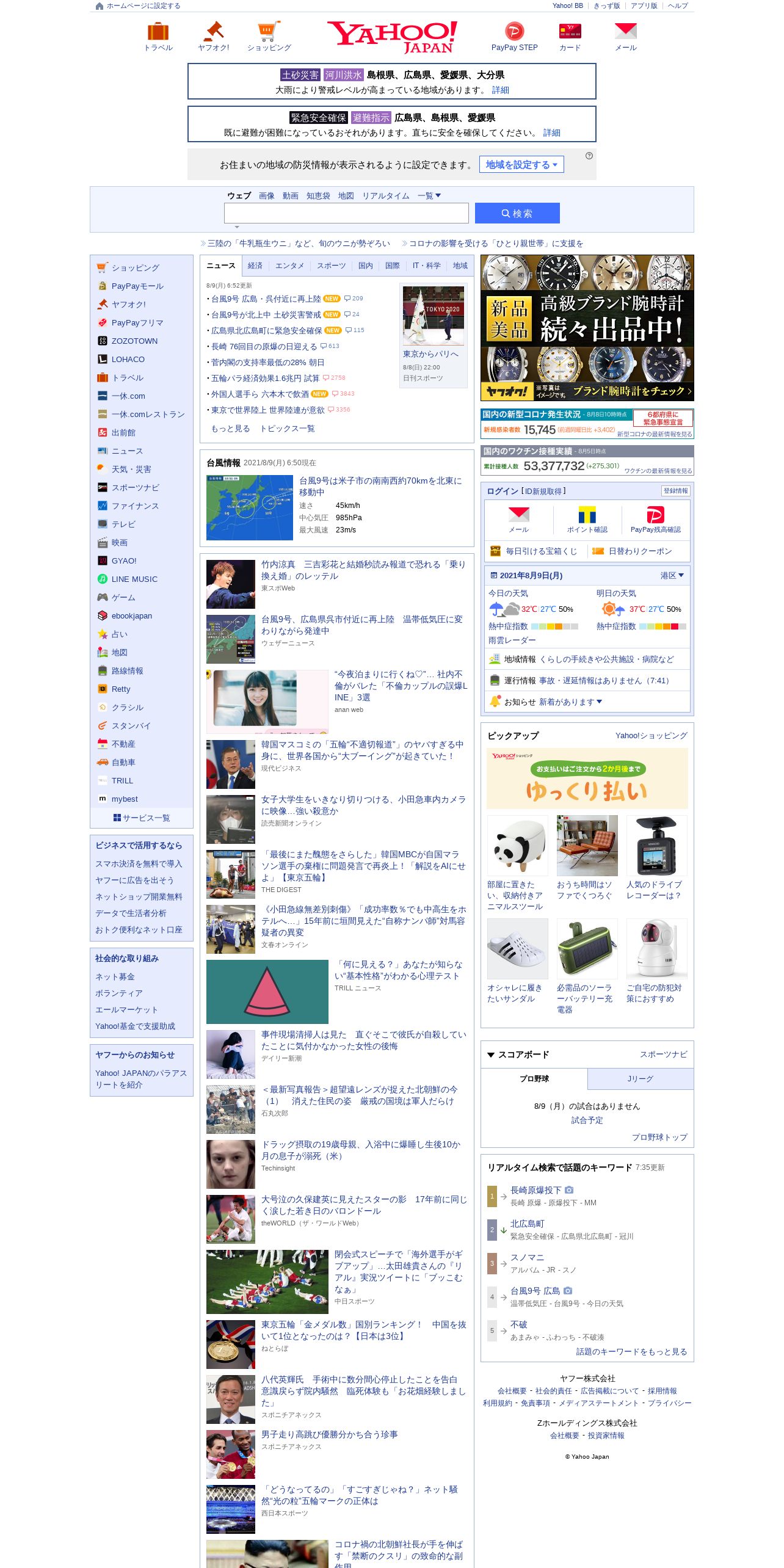Open the 試合予定 link in scoreboard
Screen dimensions: 784x1568
(x=587, y=1120)
